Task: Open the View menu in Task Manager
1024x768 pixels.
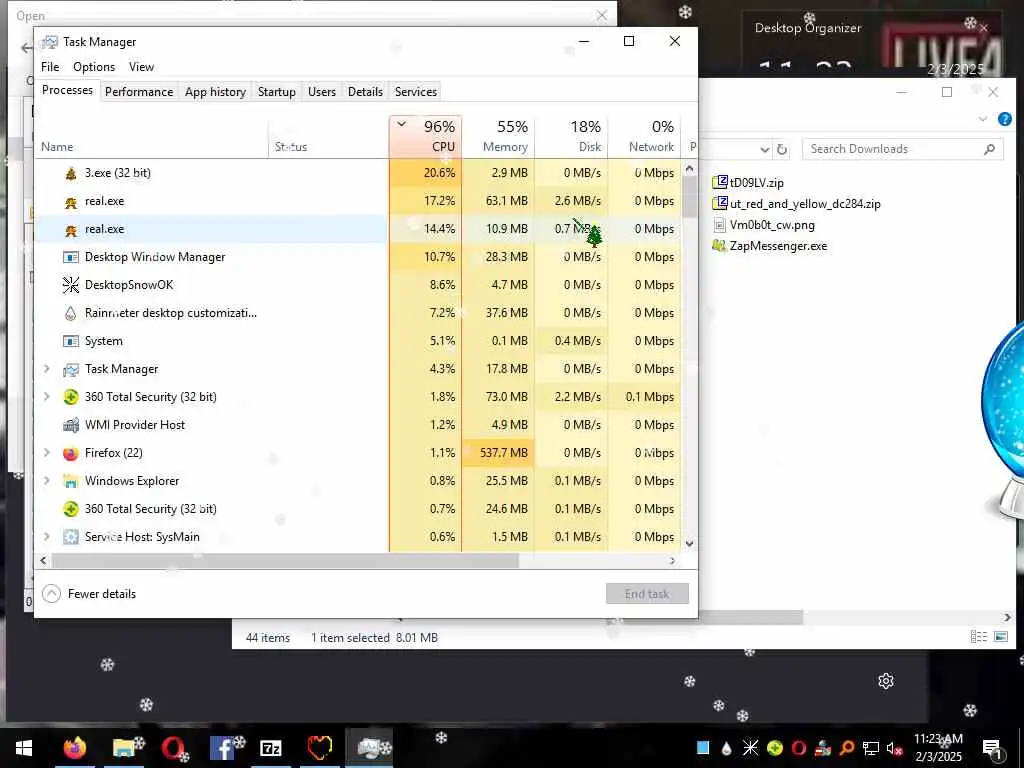Action: tap(141, 67)
